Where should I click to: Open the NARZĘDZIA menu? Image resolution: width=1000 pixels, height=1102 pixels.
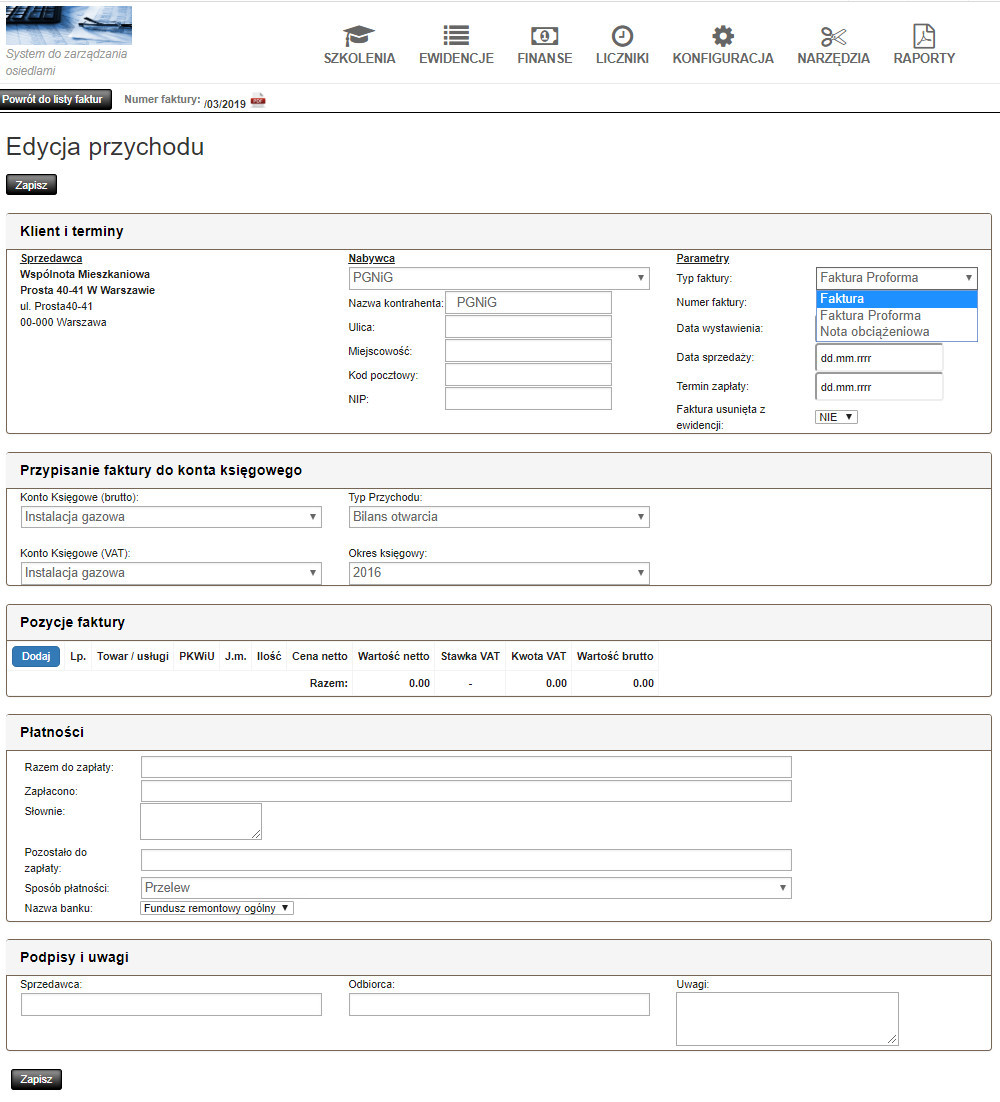[x=833, y=58]
